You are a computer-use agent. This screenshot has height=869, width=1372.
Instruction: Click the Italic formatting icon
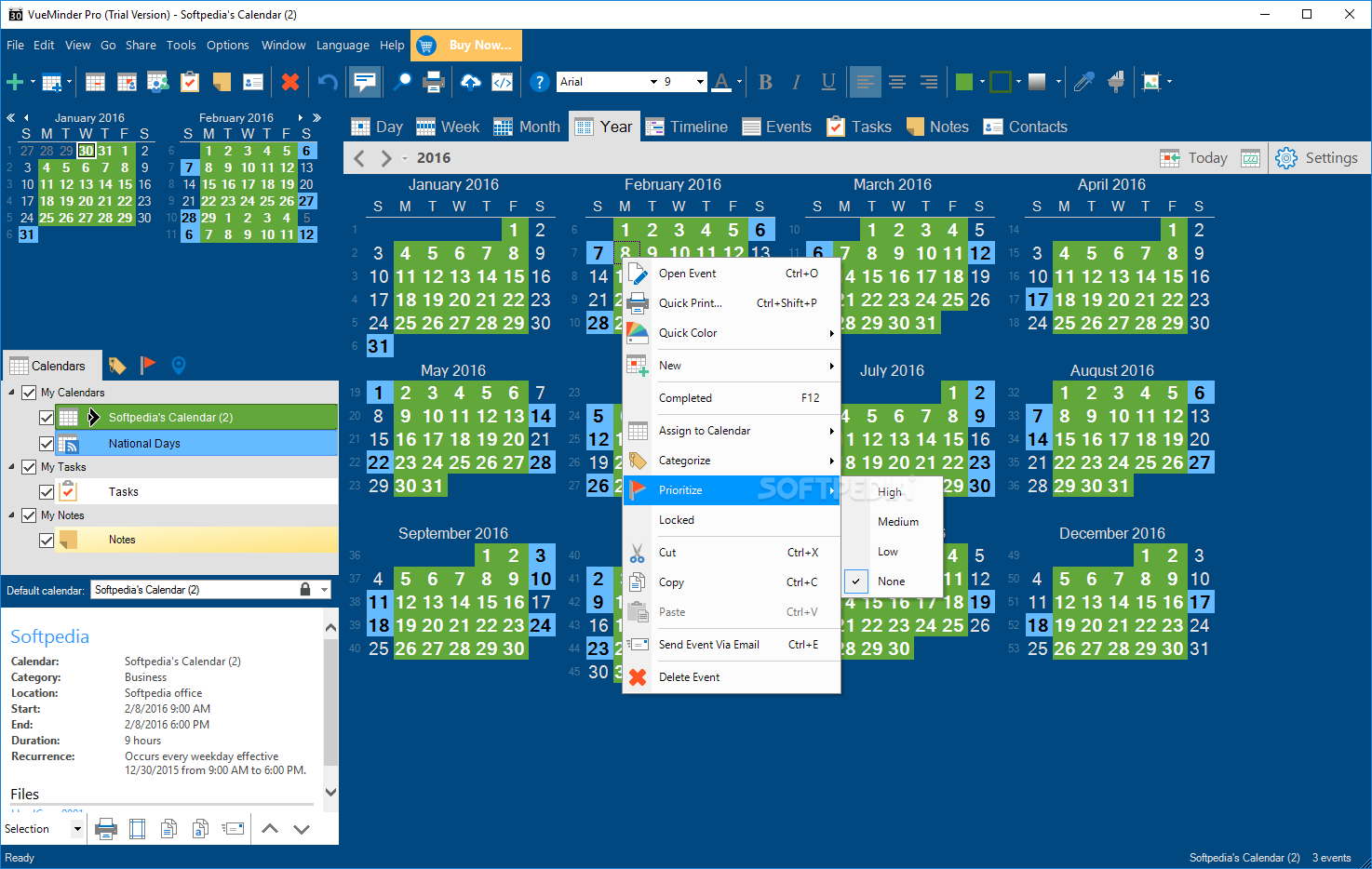[x=797, y=82]
